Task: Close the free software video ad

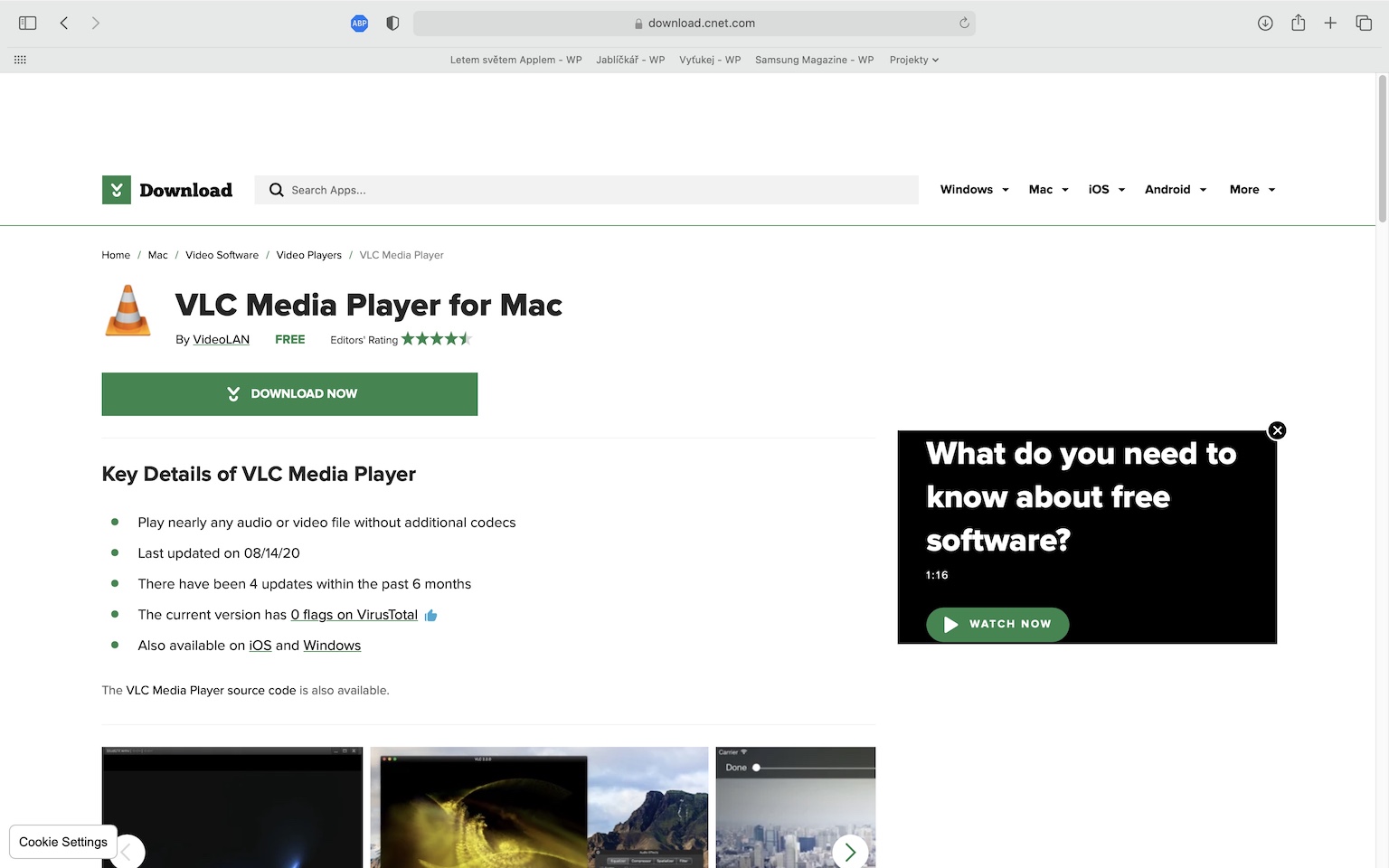Action: coord(1277,430)
